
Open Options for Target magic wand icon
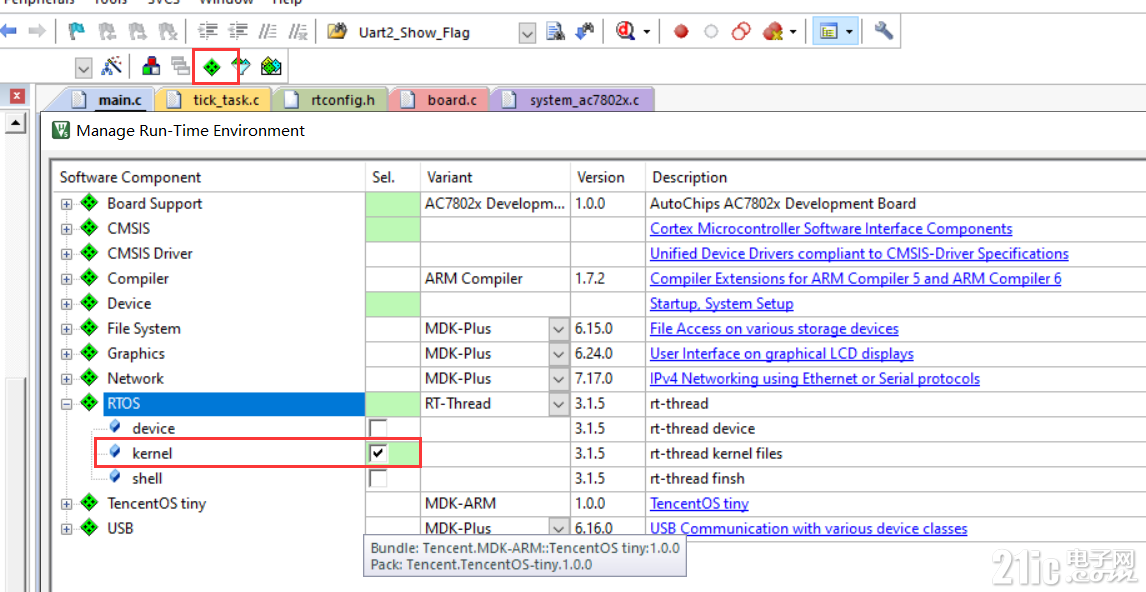point(111,67)
